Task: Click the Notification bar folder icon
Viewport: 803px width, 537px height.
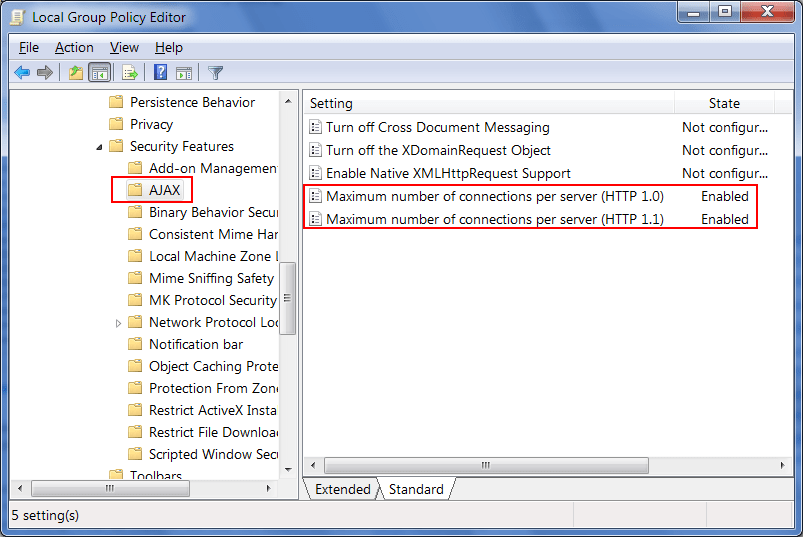Action: [135, 344]
